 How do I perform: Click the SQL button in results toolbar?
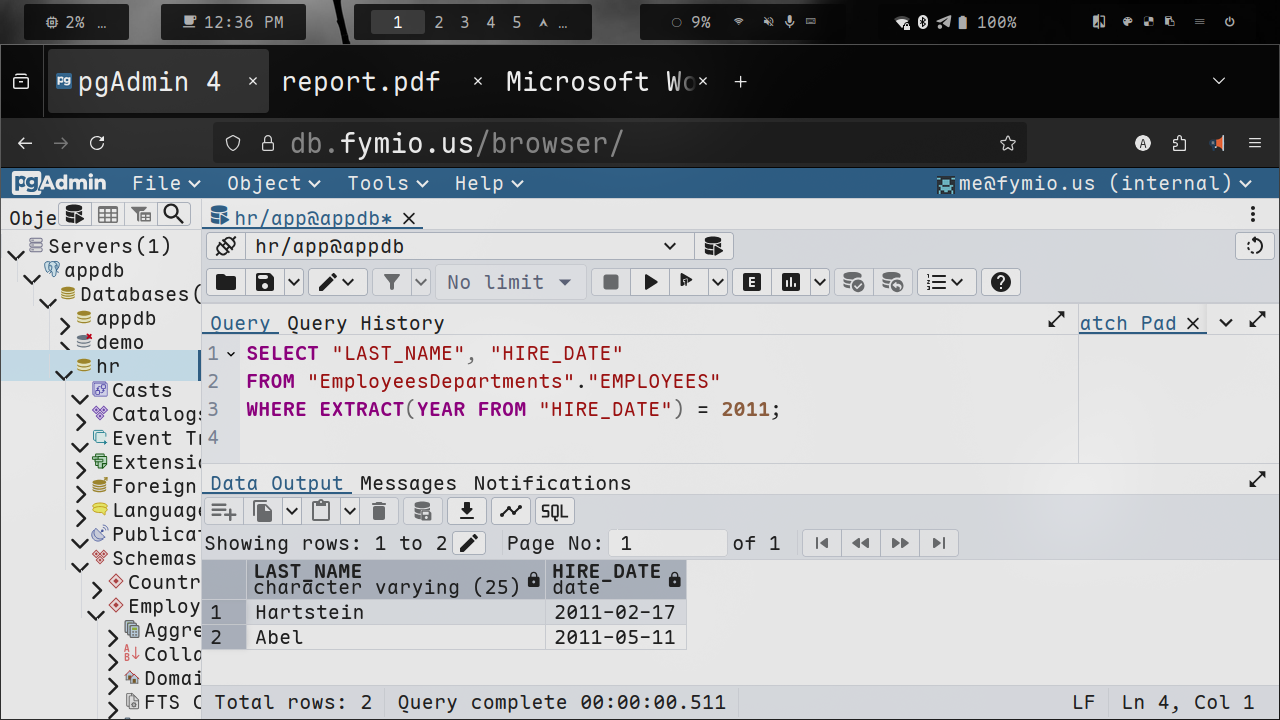[x=554, y=512]
